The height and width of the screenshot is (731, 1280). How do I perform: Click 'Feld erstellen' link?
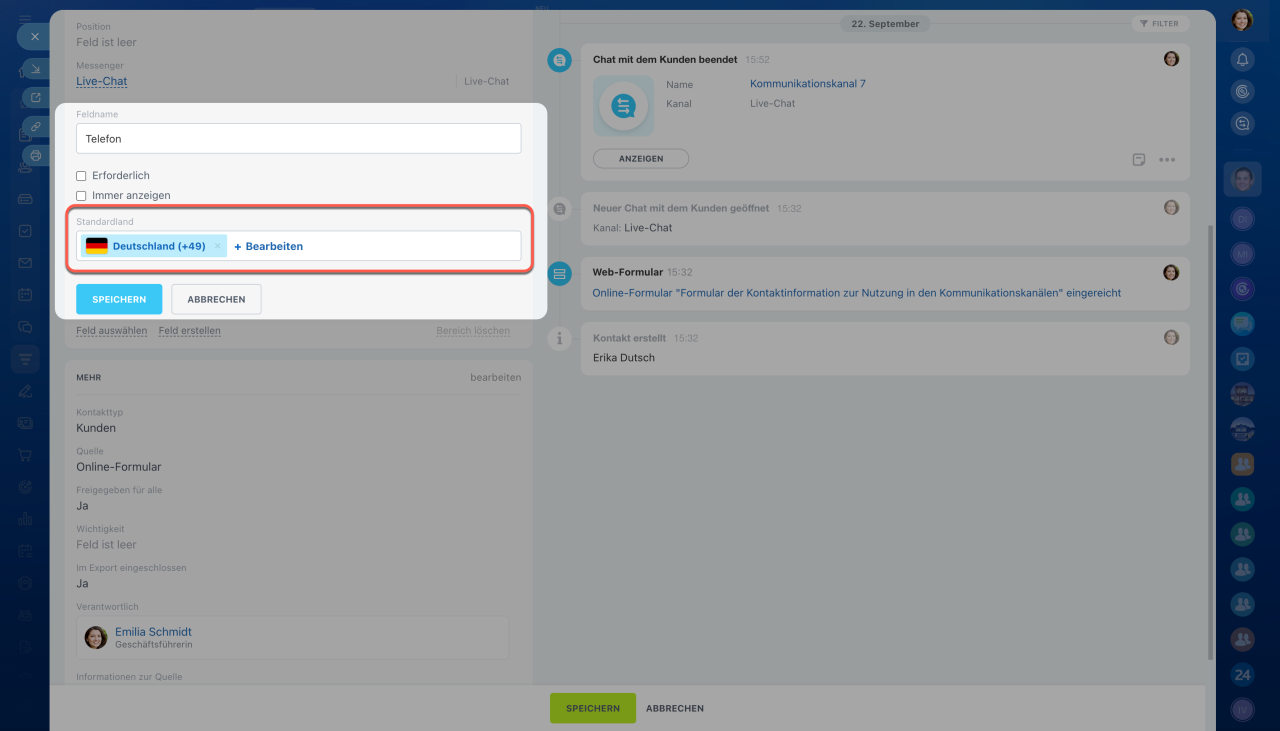(190, 331)
